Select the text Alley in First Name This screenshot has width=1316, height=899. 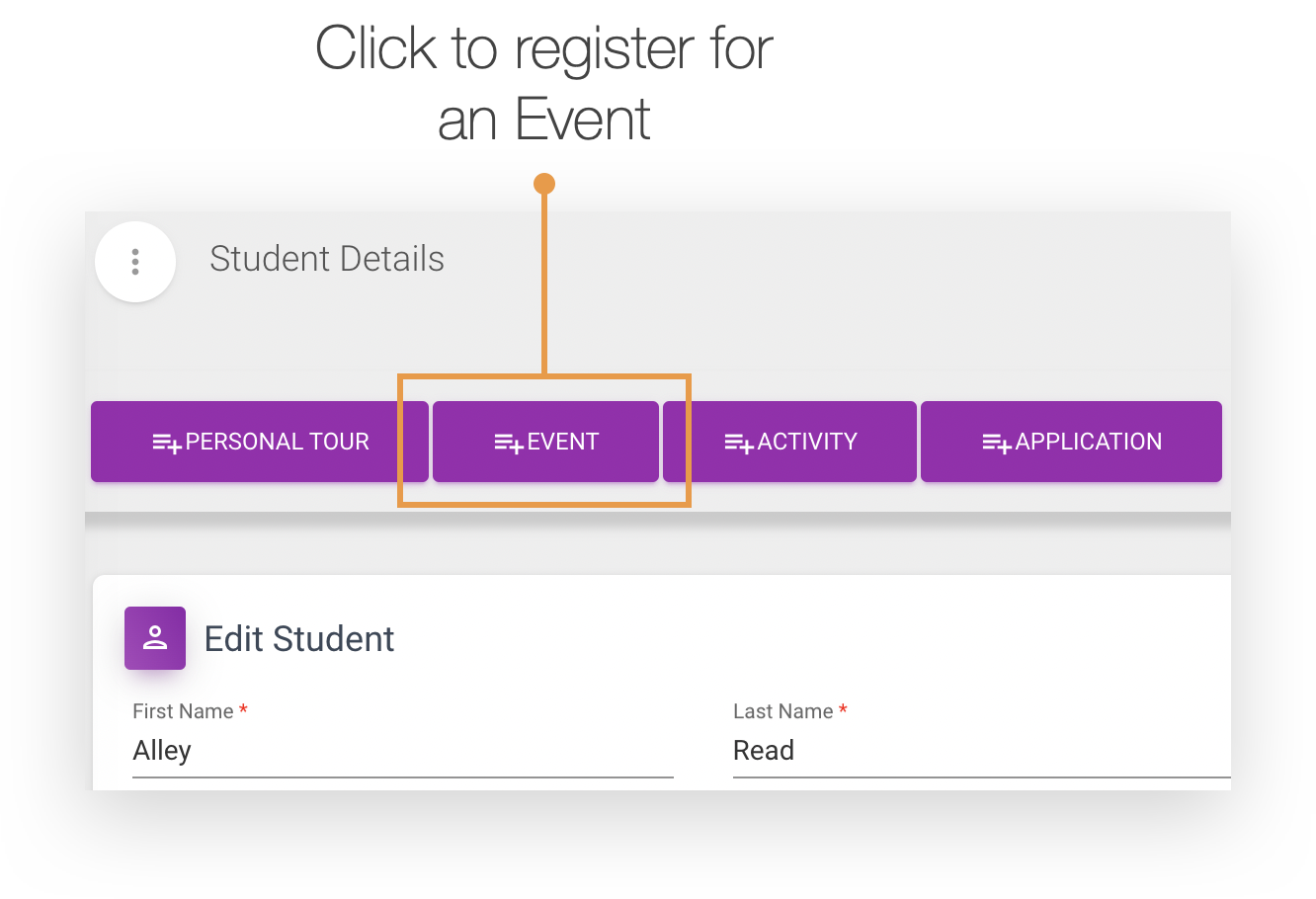[x=161, y=750]
